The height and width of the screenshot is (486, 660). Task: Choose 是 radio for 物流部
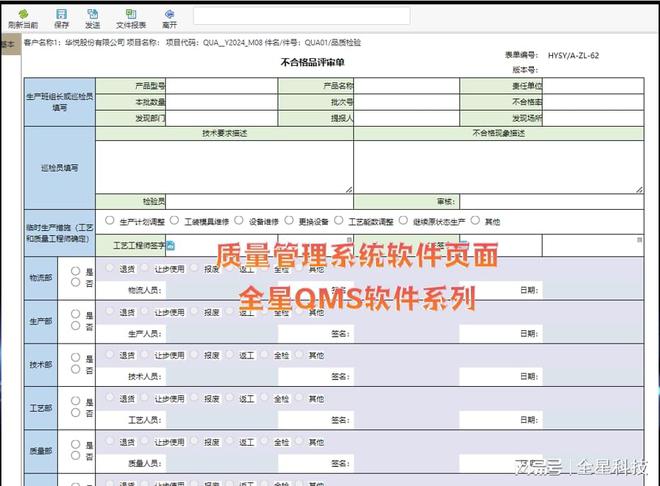click(x=75, y=271)
